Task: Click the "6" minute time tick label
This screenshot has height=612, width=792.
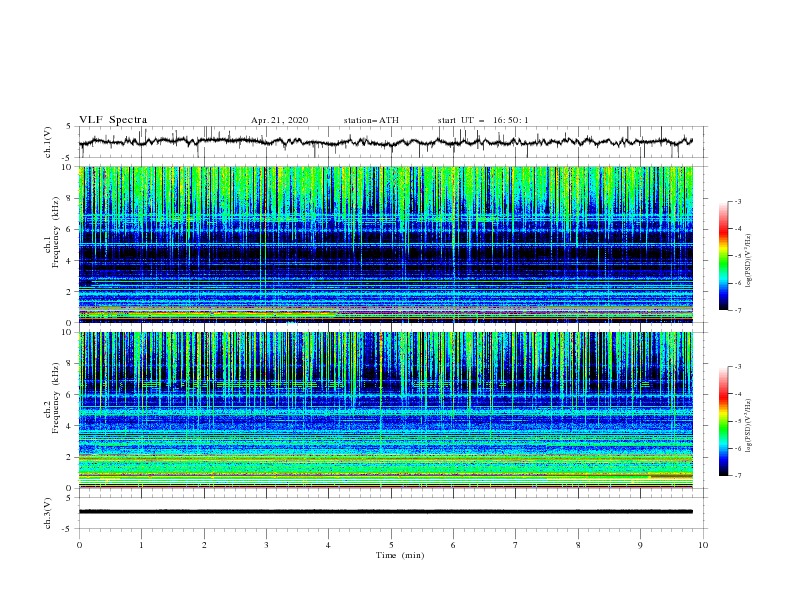Action: (453, 545)
